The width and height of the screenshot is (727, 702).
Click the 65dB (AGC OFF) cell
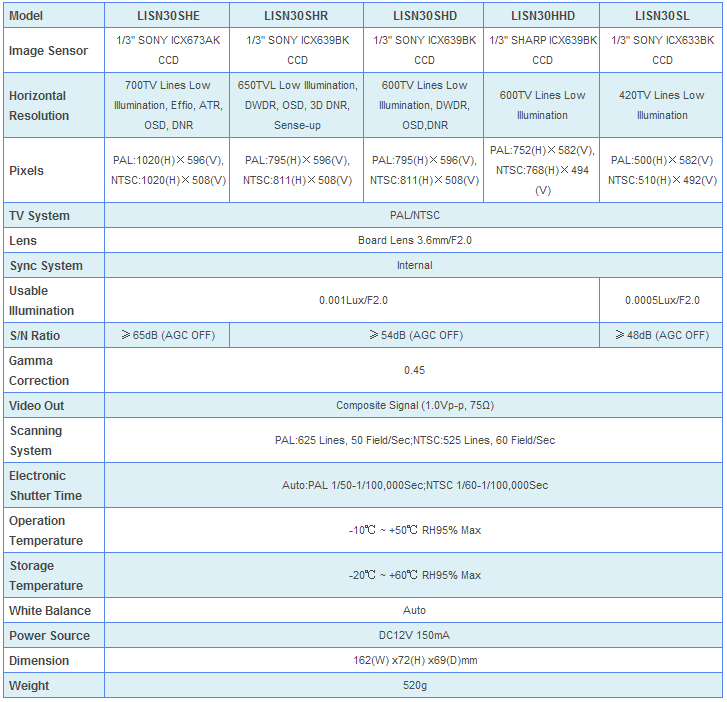(167, 335)
